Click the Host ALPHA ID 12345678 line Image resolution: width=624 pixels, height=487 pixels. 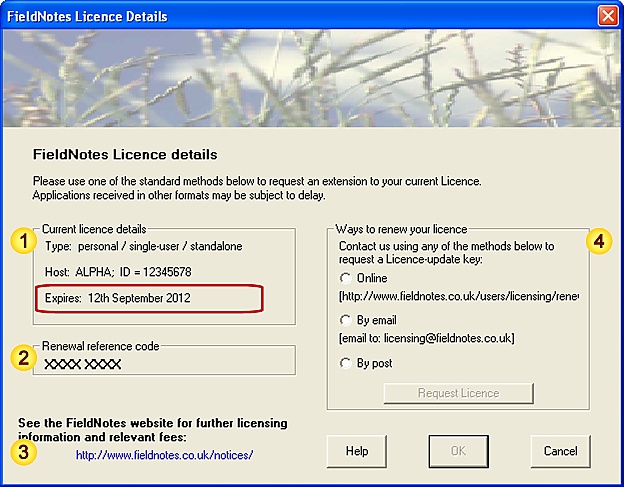118,272
